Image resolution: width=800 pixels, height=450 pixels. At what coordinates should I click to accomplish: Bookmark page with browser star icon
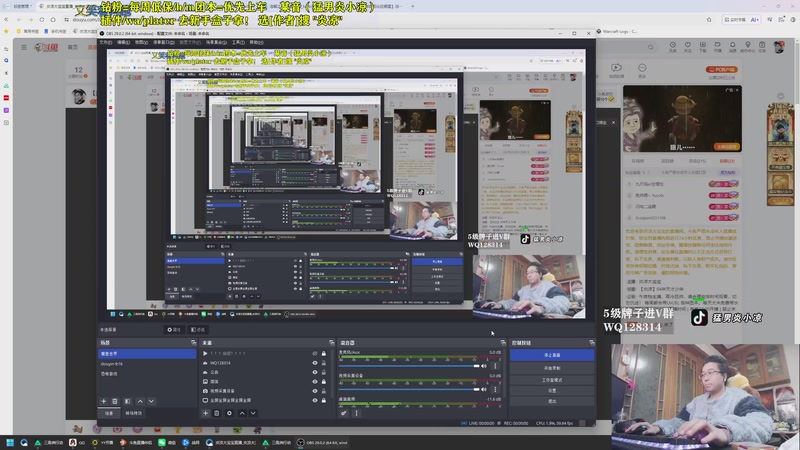(709, 19)
